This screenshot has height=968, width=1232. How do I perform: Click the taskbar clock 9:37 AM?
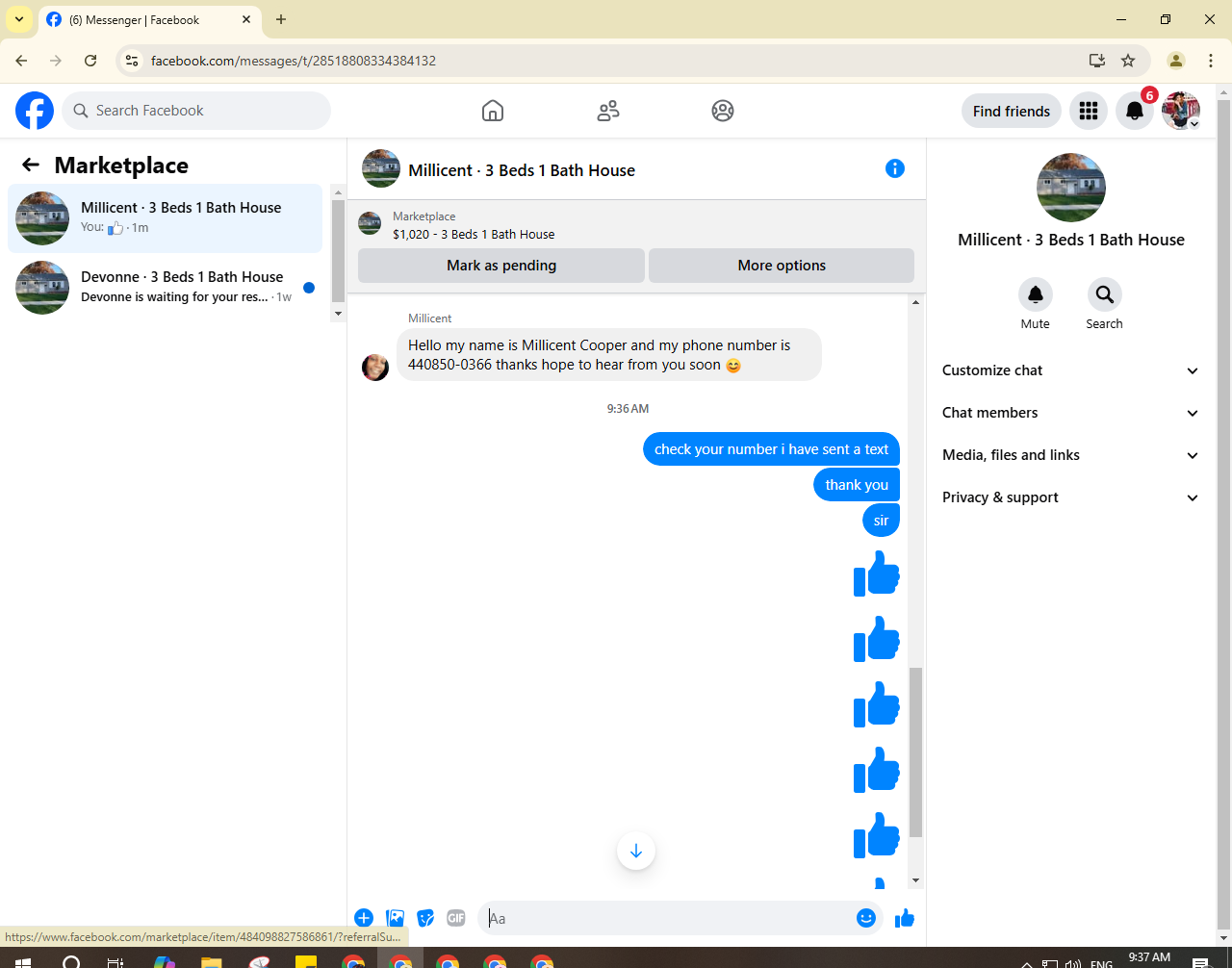coord(1149,957)
